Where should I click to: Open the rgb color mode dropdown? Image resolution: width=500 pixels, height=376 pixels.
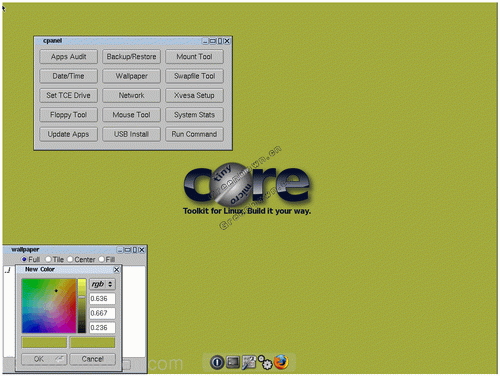pyautogui.click(x=102, y=284)
